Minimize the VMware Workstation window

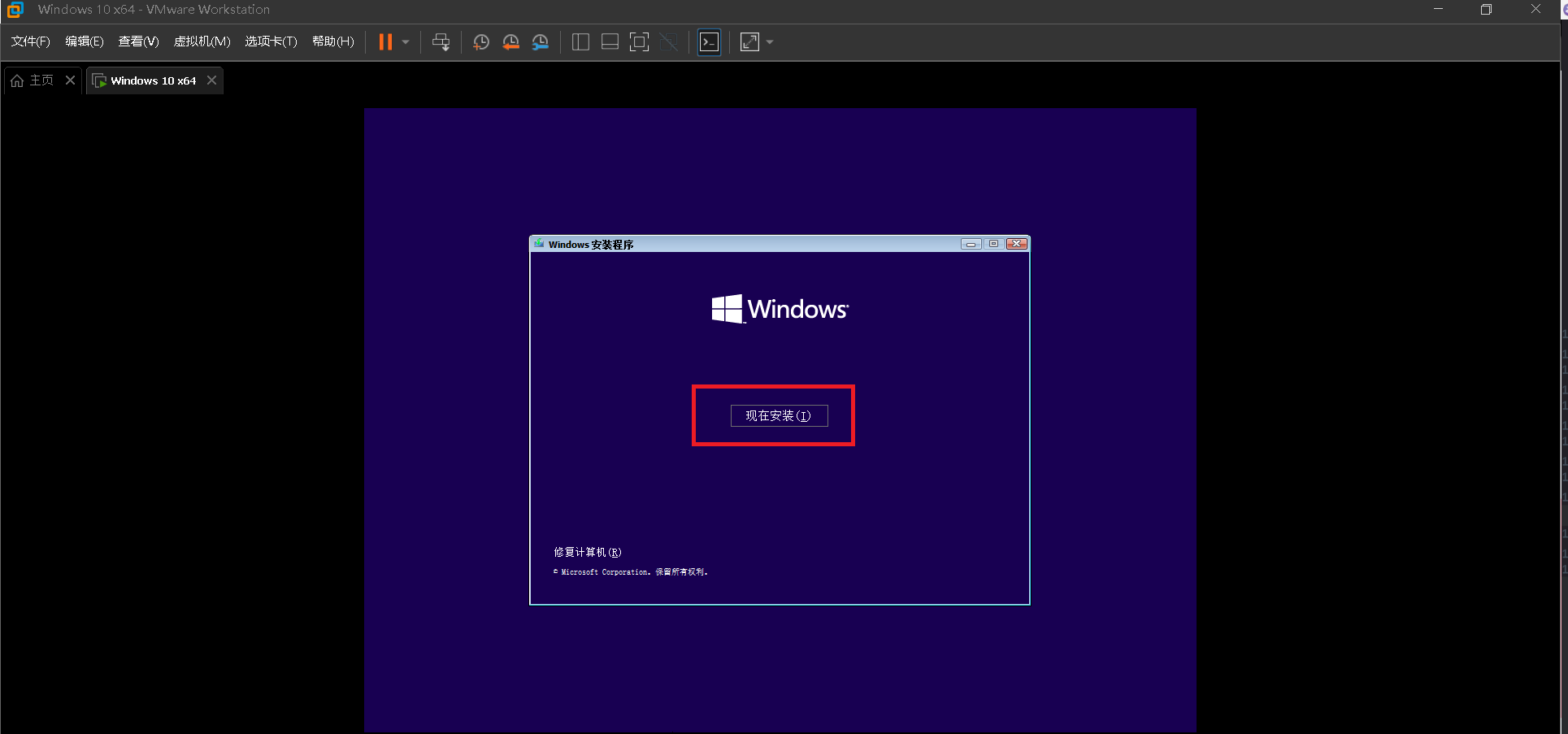tap(1439, 9)
